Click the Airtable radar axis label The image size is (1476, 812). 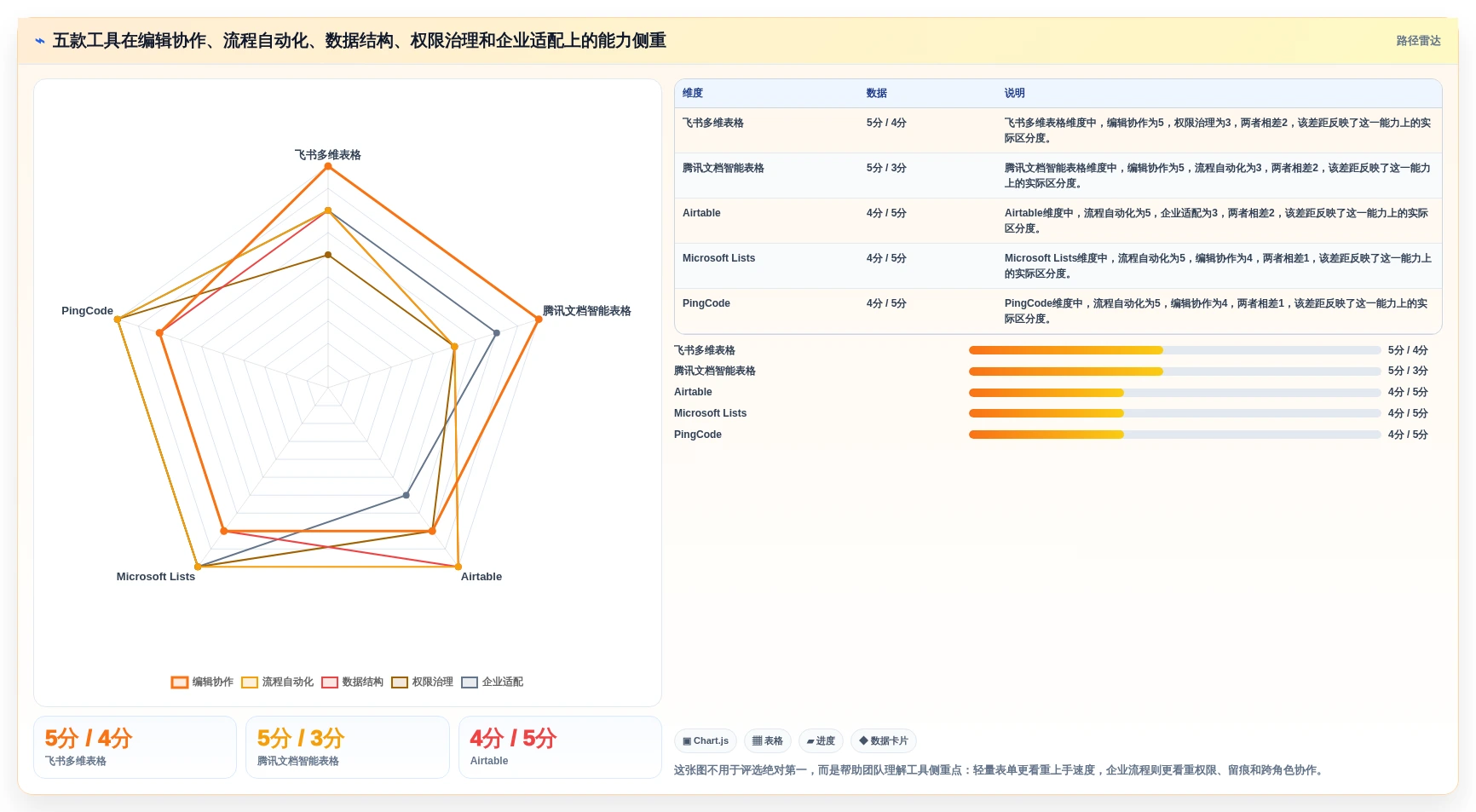click(x=481, y=577)
